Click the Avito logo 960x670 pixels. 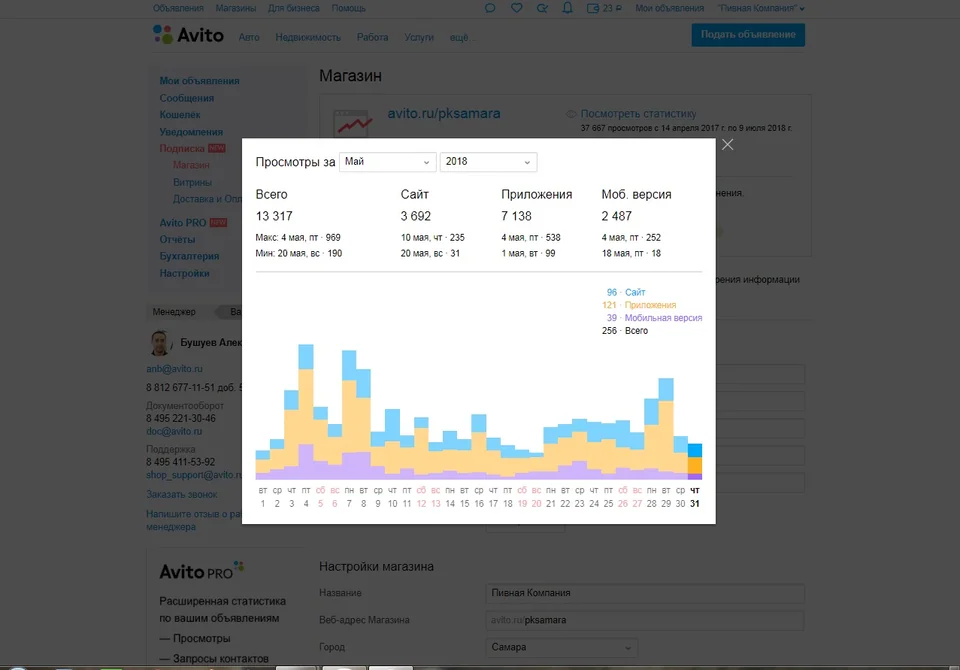(188, 35)
